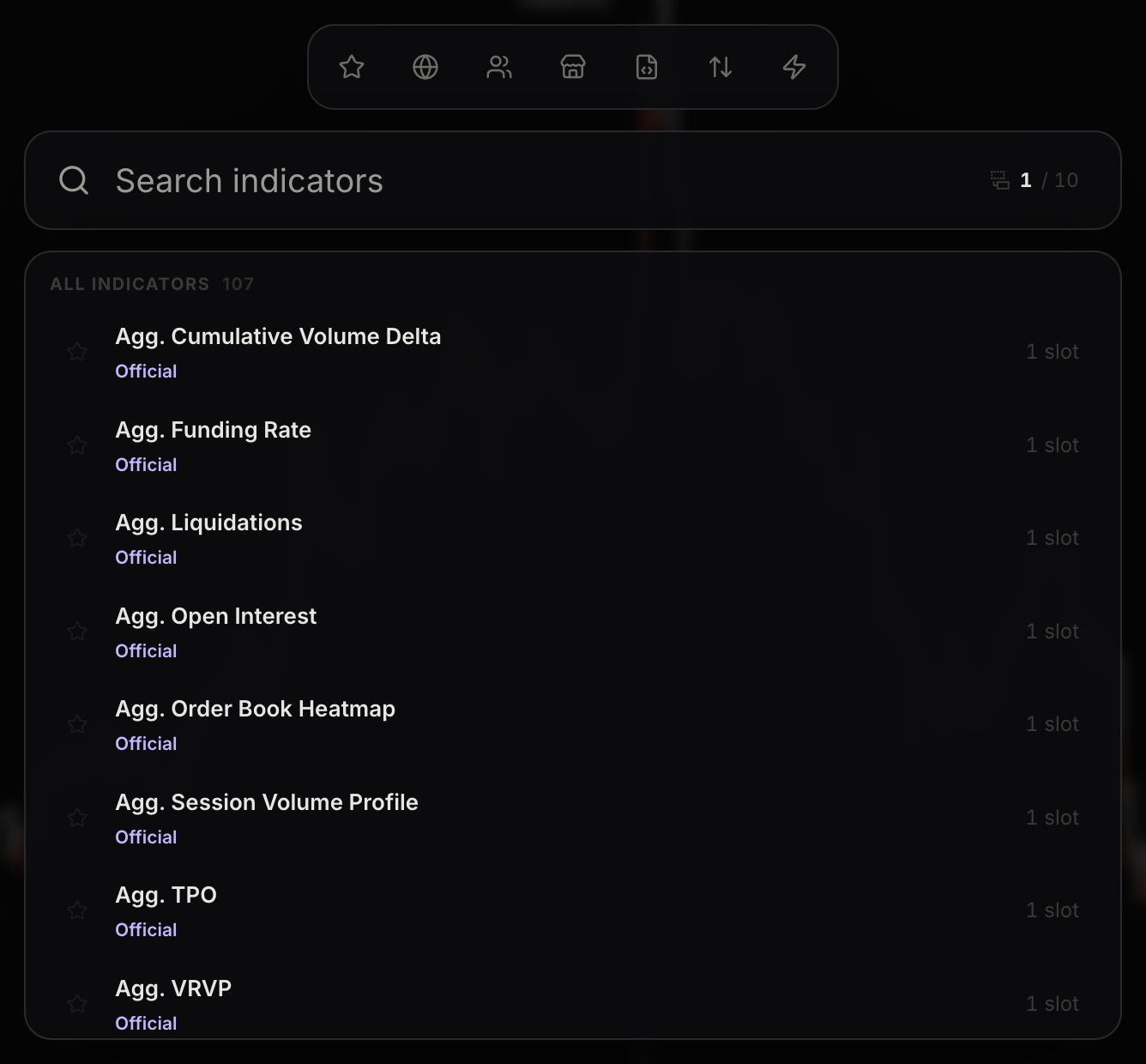Favorite the Agg. TPO star
Screen dimensions: 1146x1064
pos(77,910)
